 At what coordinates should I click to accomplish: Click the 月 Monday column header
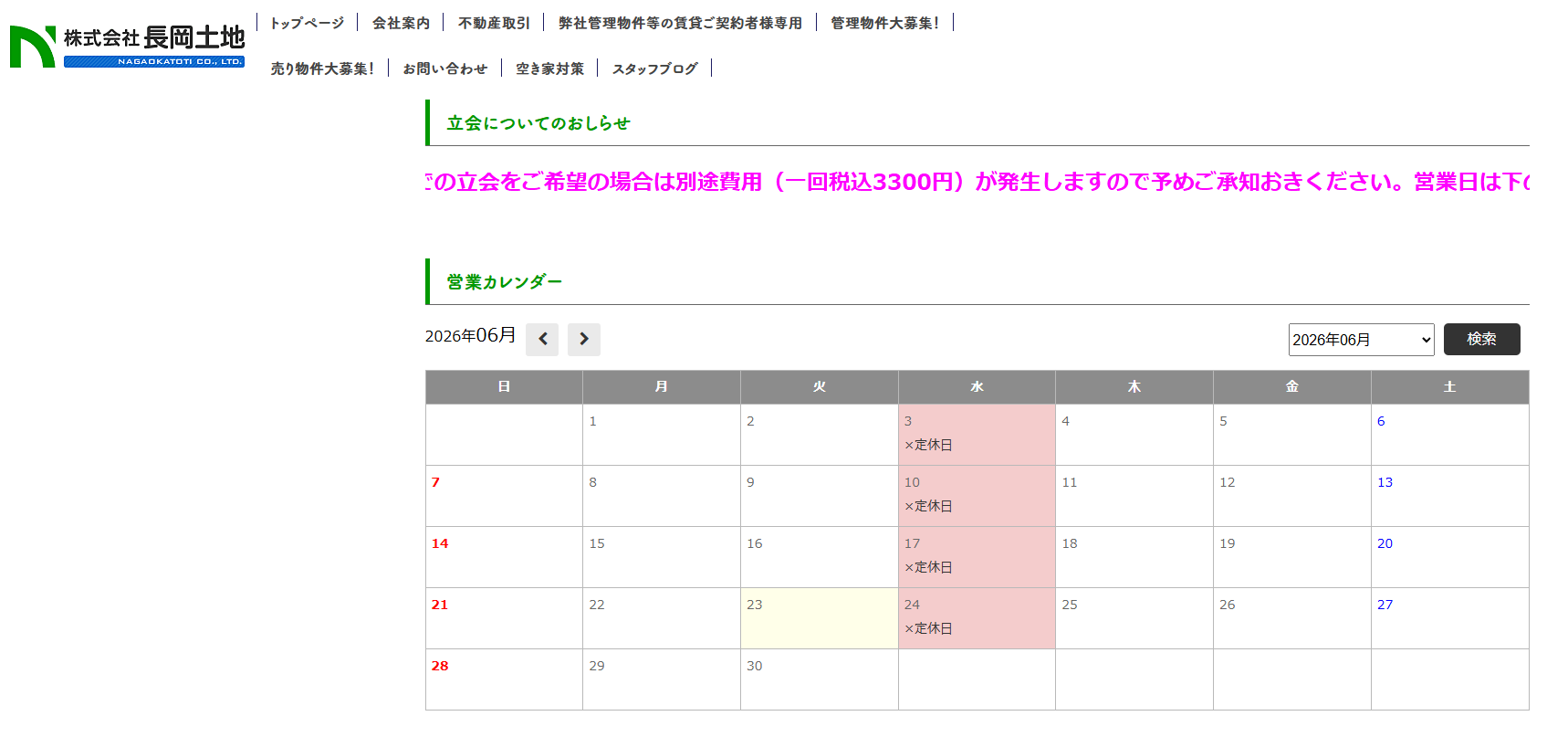pos(662,387)
